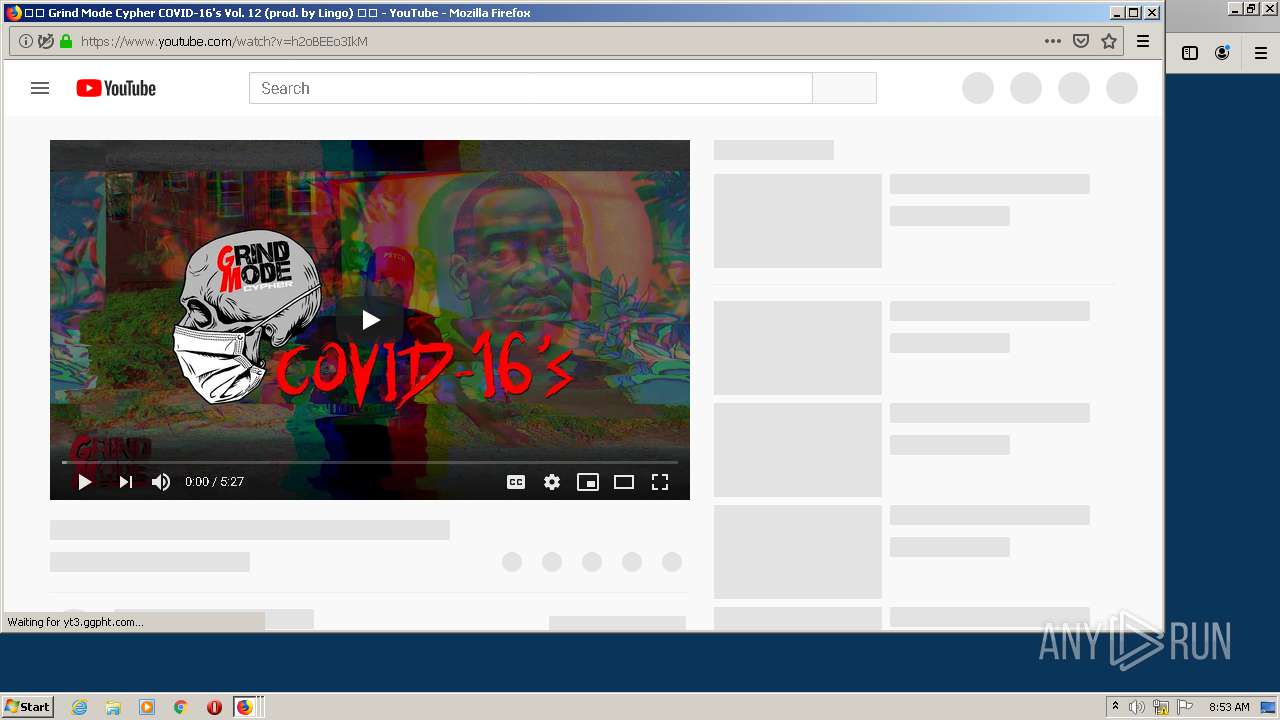This screenshot has height=720, width=1280.
Task: Open the YouTube guide hamburger menu
Action: click(x=40, y=88)
